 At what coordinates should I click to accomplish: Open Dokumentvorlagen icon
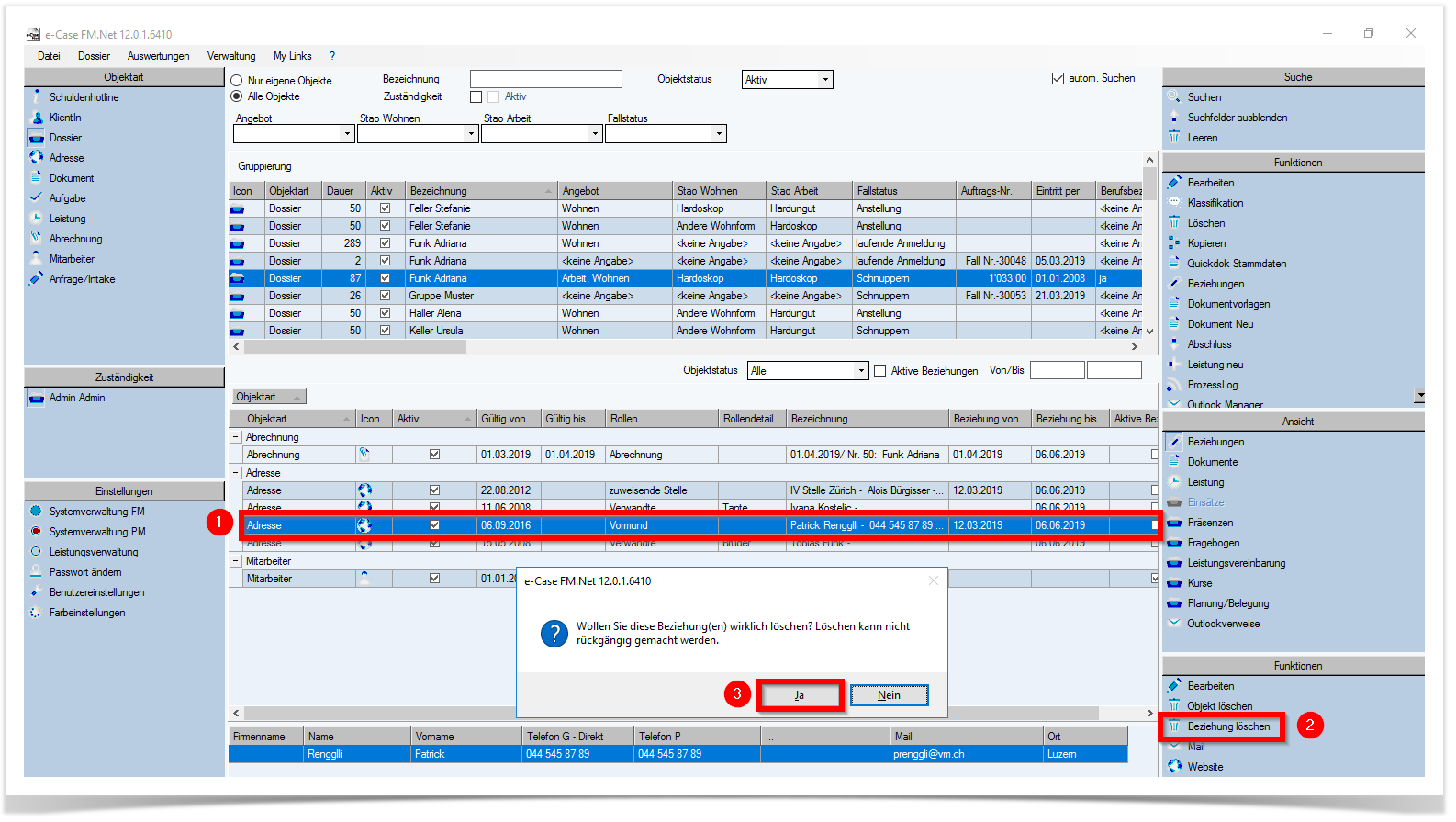[x=1174, y=304]
